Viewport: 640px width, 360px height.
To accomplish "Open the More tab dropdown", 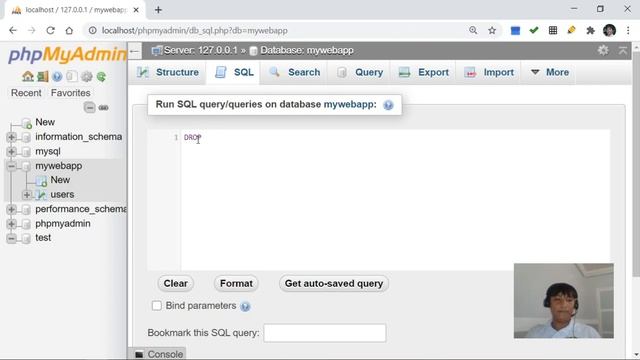I will (x=549, y=72).
